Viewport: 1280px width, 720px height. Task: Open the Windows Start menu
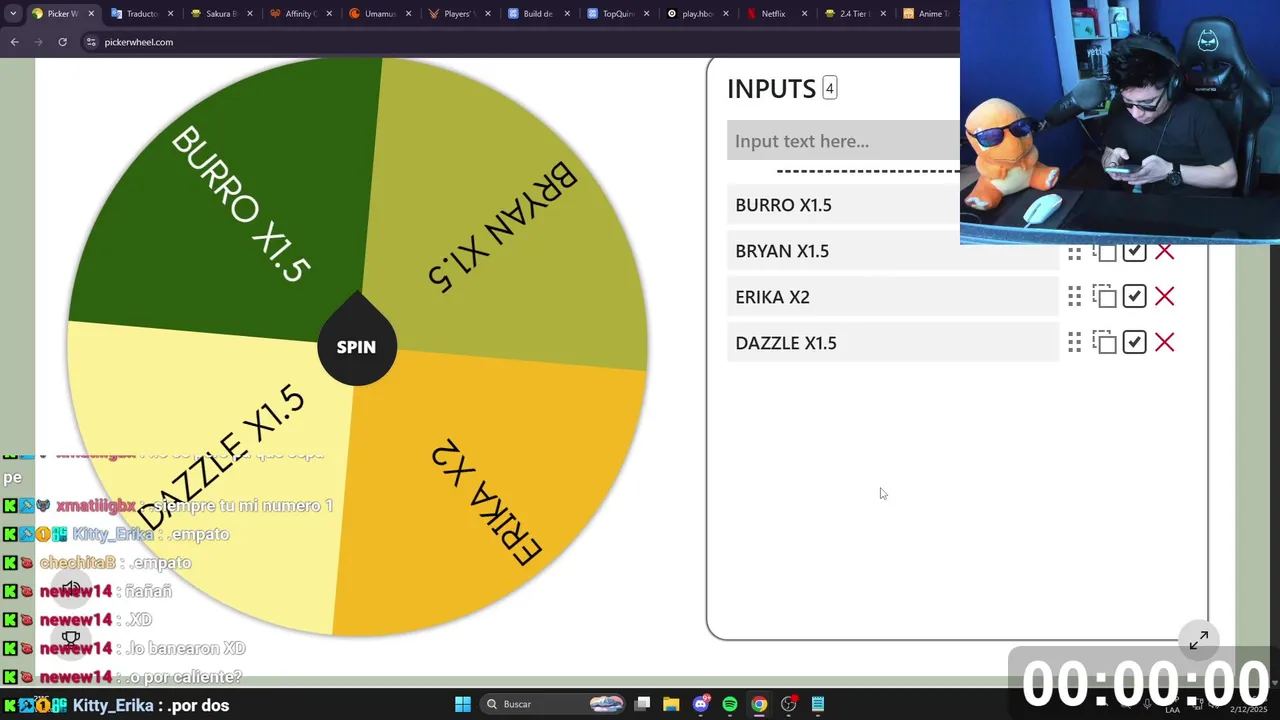[463, 704]
